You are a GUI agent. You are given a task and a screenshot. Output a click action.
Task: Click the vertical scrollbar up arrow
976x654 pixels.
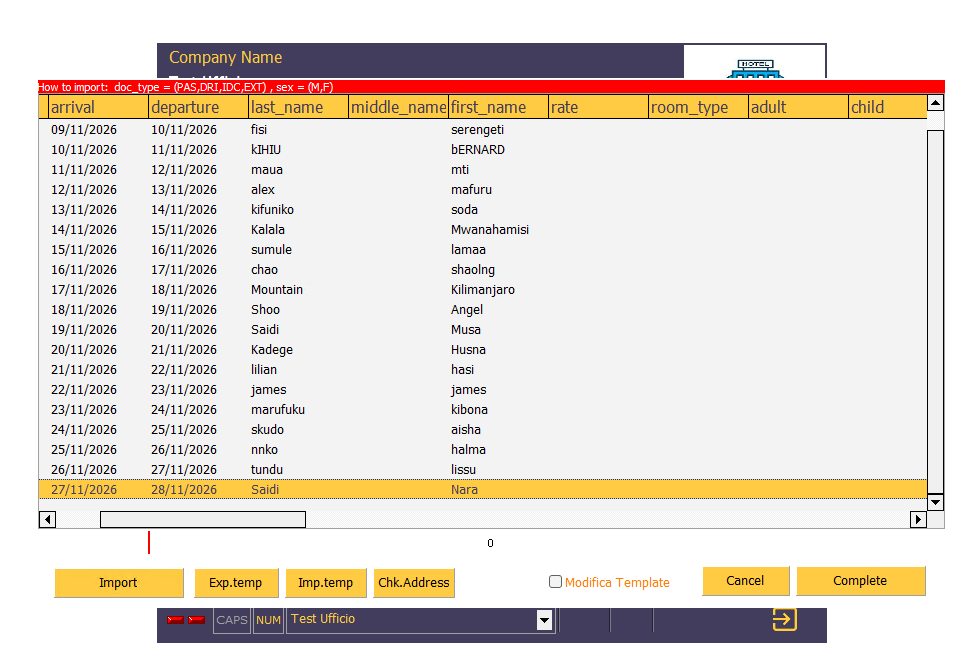tap(935, 103)
